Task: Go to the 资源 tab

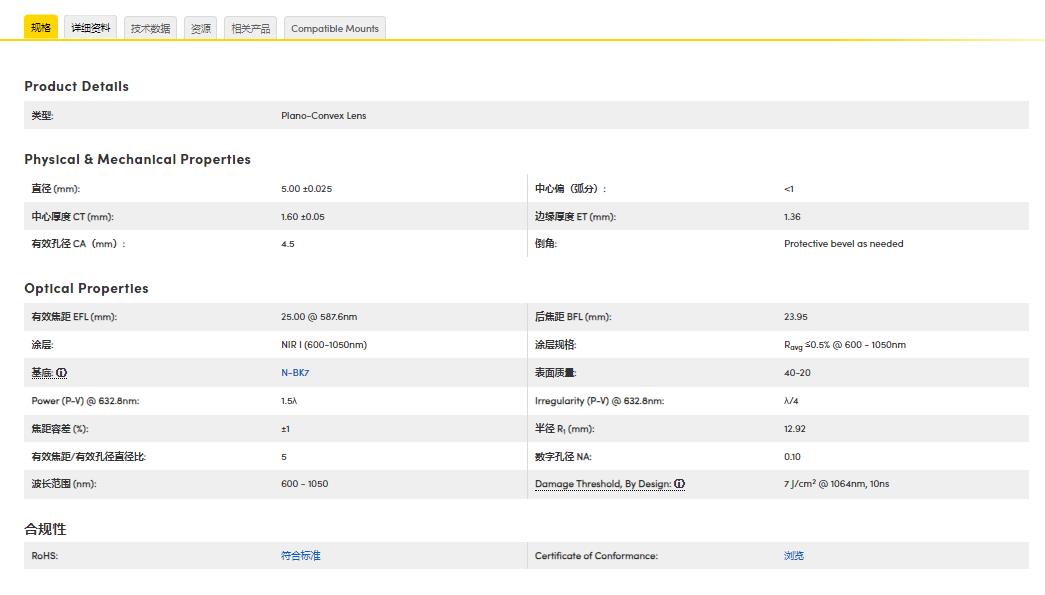Action: click(201, 29)
